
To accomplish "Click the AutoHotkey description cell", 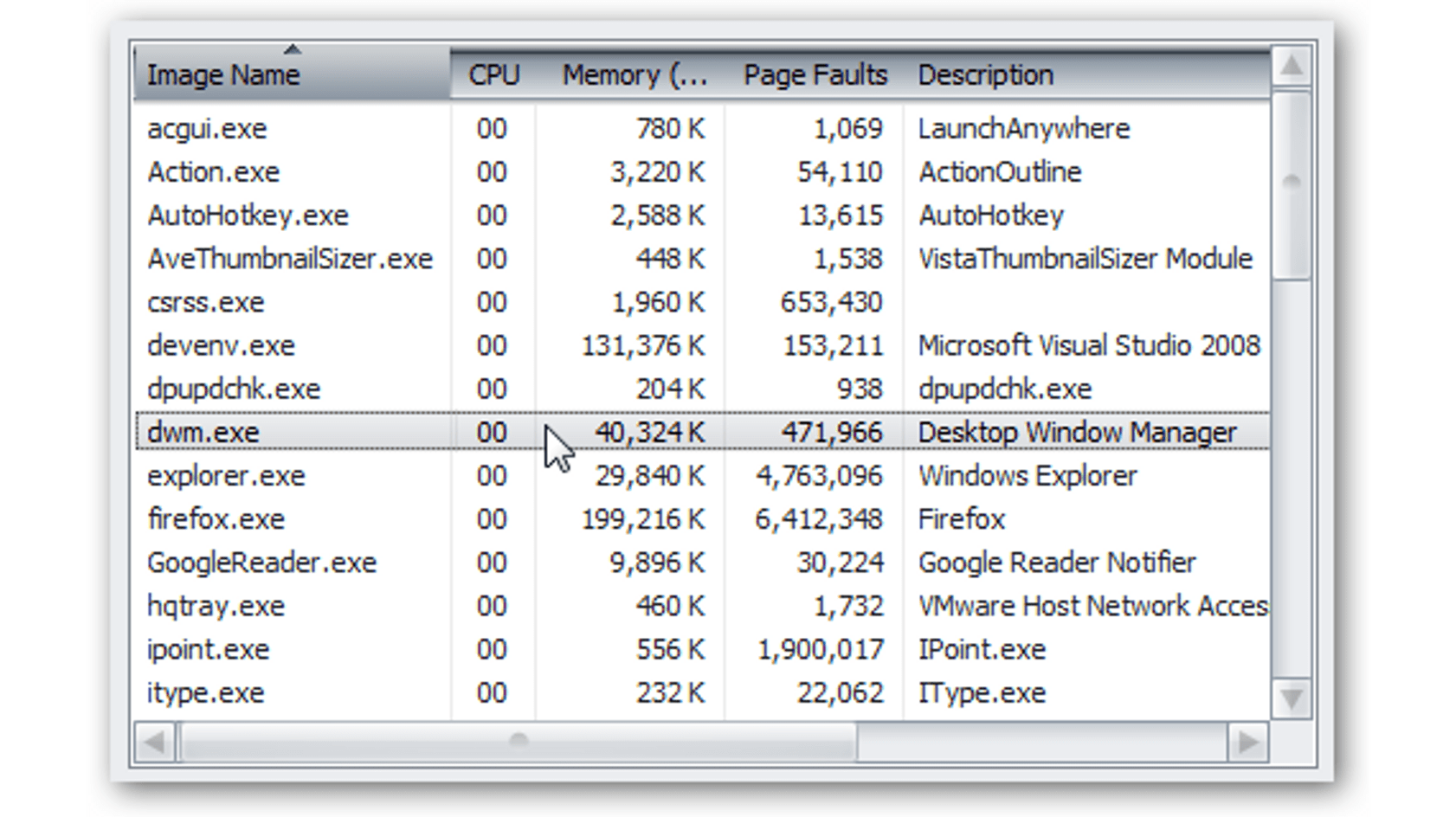I will (991, 216).
